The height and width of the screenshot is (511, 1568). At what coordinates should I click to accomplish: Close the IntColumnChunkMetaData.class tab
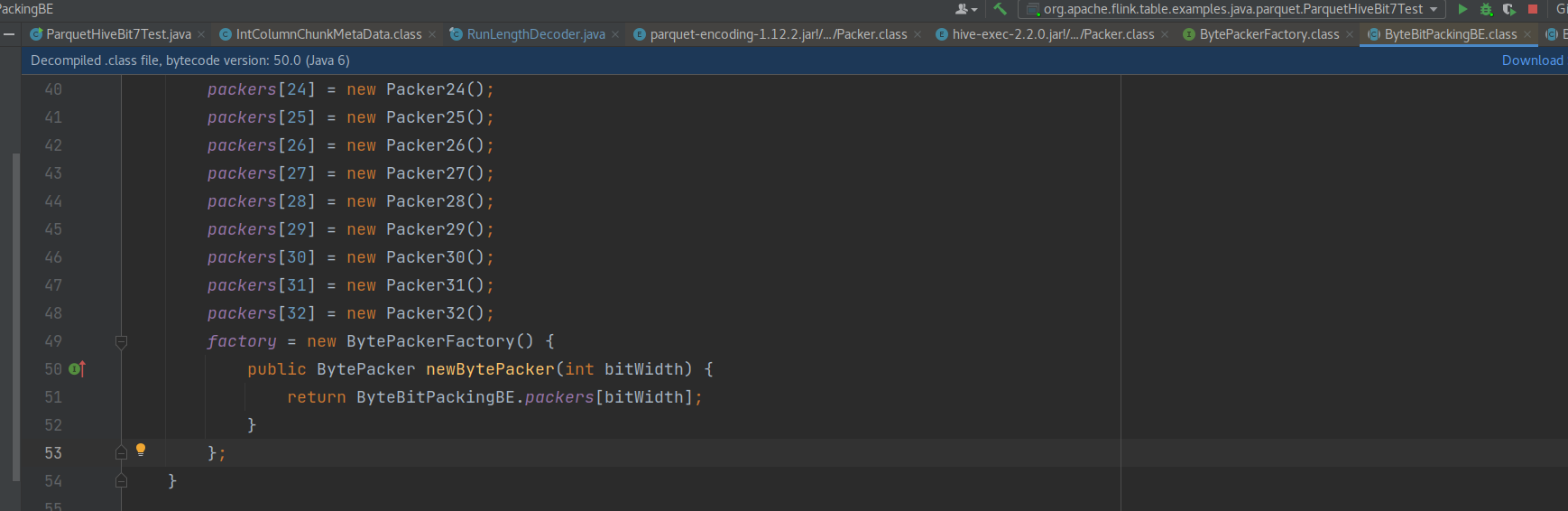[432, 34]
